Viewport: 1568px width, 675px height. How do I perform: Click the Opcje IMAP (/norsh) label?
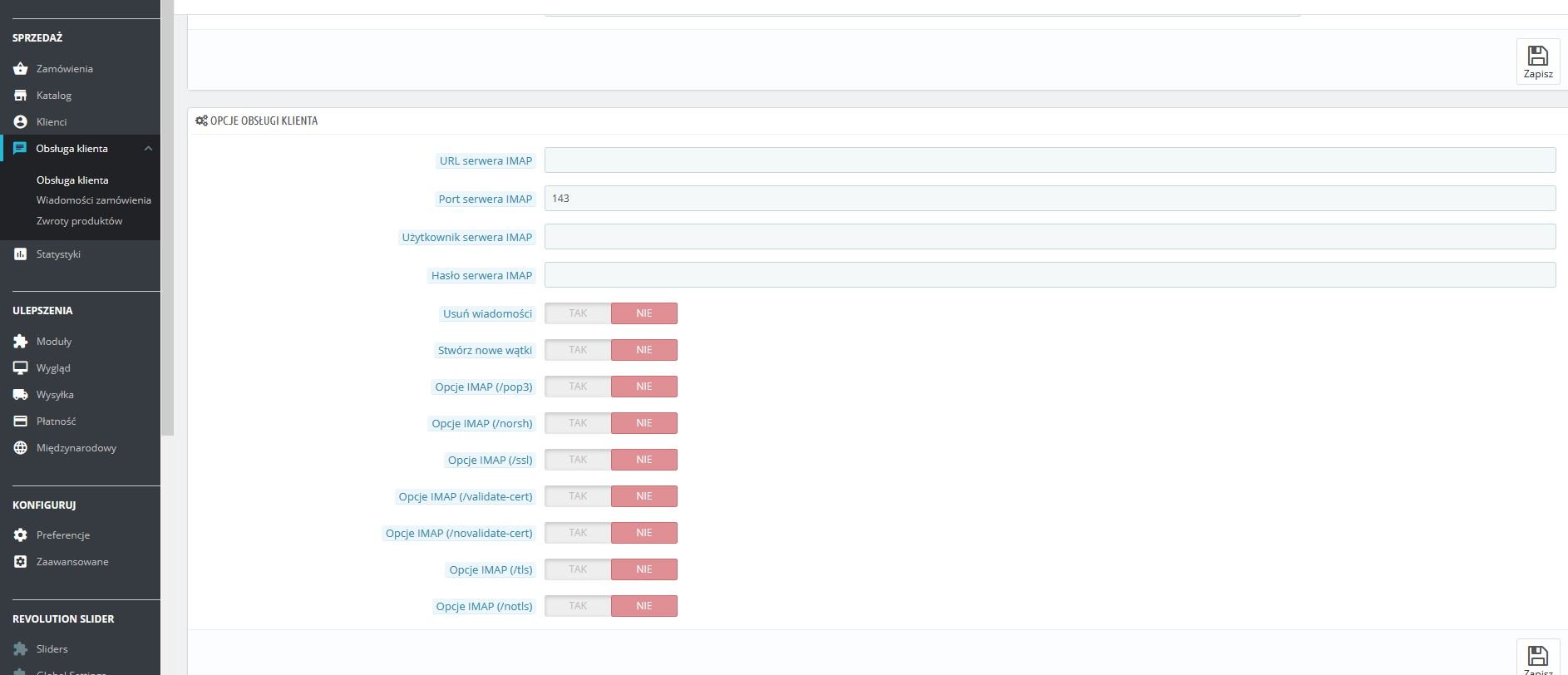482,424
